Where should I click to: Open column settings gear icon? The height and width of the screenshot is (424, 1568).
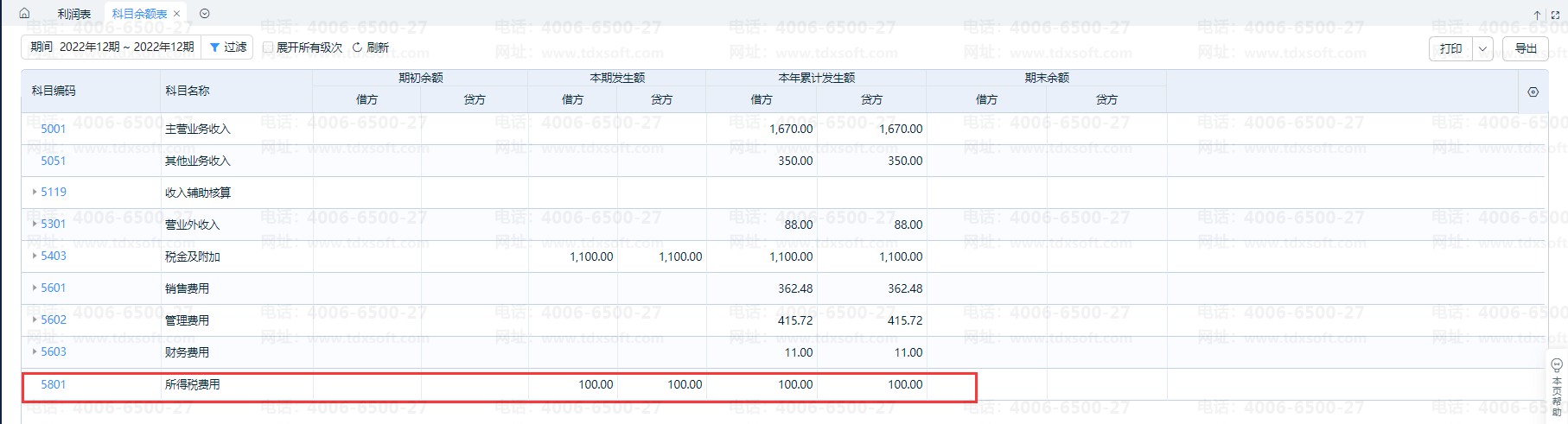(1533, 92)
